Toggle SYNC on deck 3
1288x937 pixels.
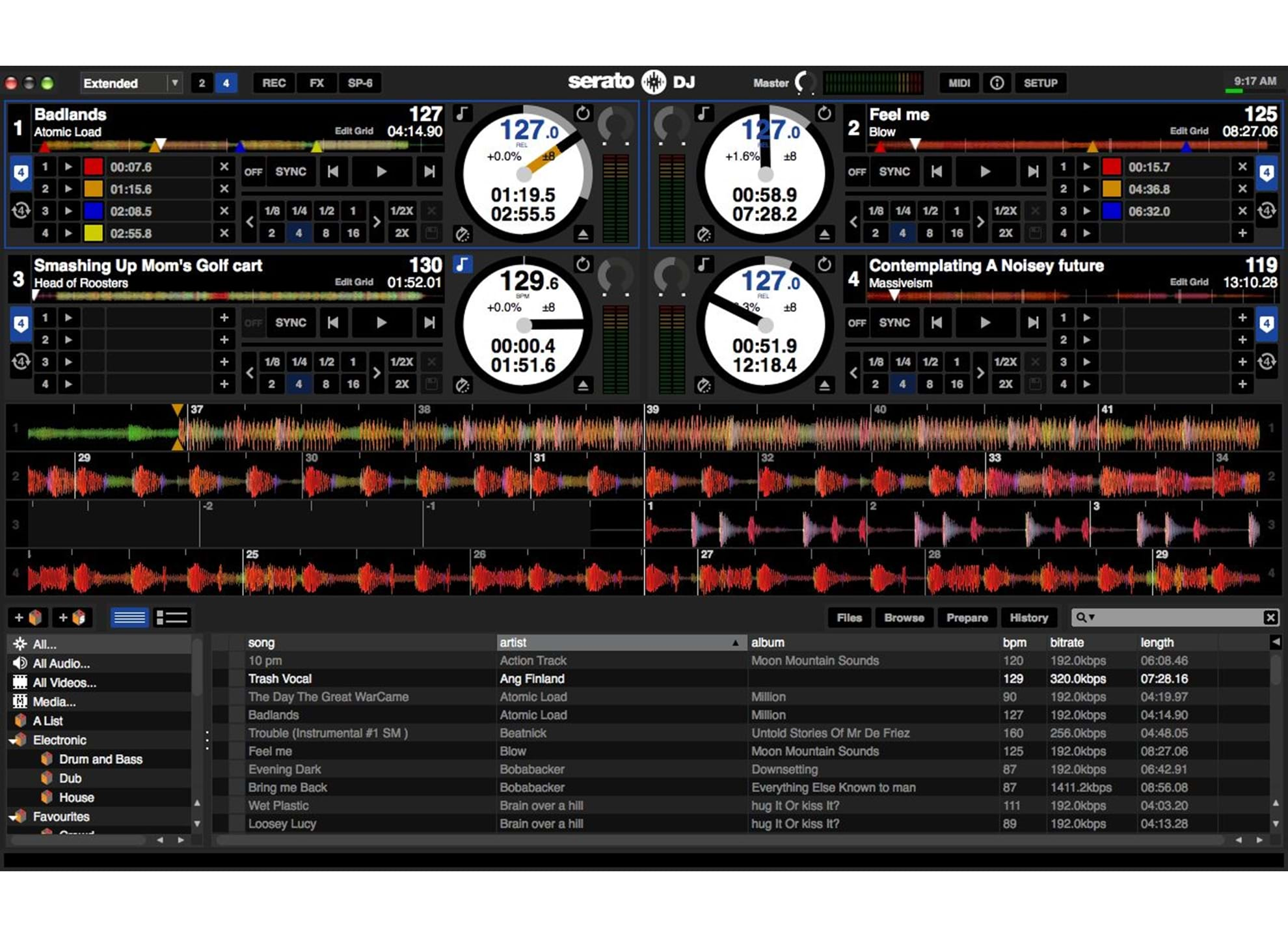pos(290,323)
